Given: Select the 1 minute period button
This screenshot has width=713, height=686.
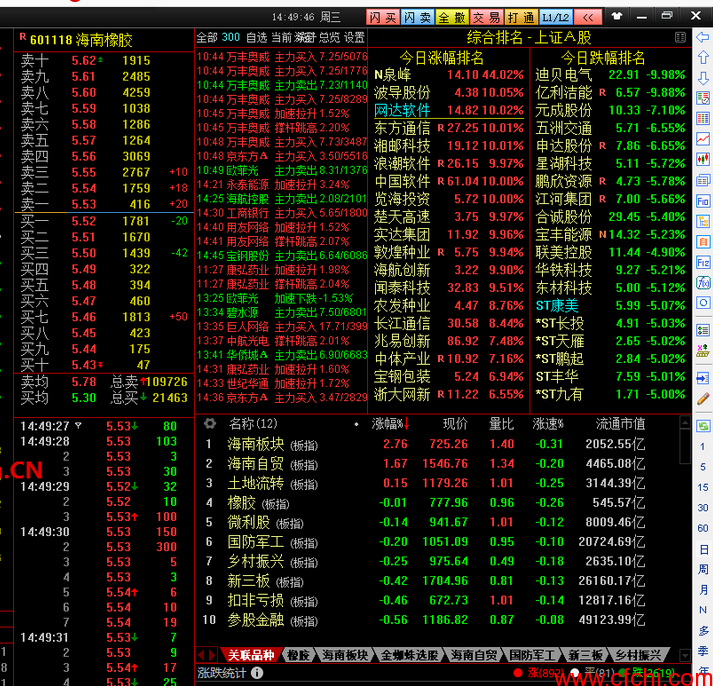Looking at the screenshot, I should [x=703, y=446].
